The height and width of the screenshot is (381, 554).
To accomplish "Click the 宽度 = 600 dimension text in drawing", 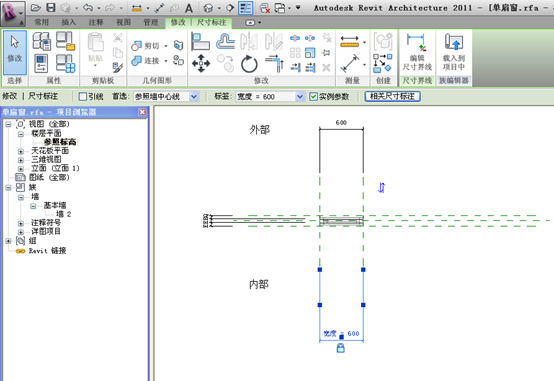I will [341, 333].
